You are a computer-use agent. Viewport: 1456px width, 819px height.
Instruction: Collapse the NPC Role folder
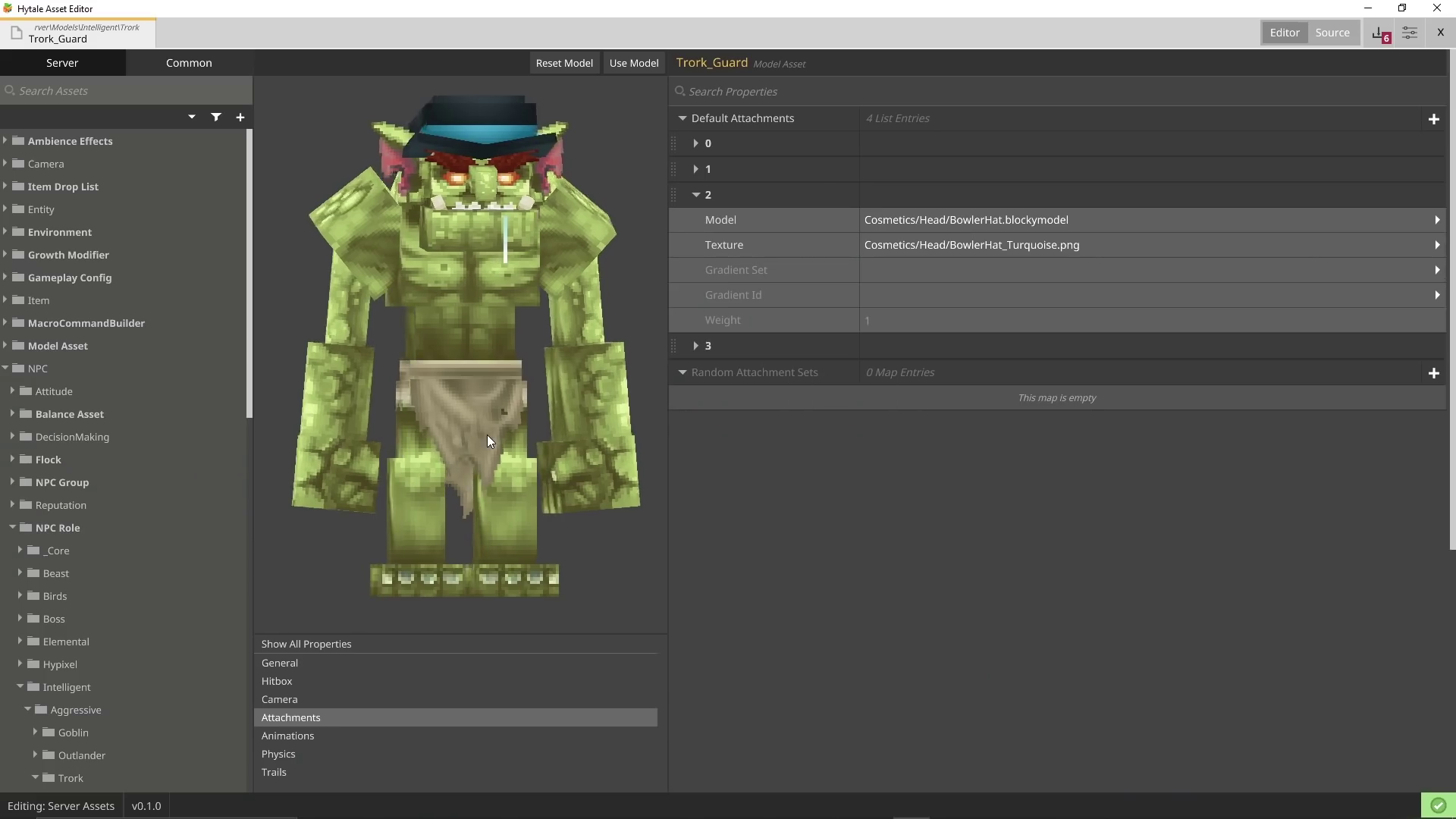(x=13, y=528)
